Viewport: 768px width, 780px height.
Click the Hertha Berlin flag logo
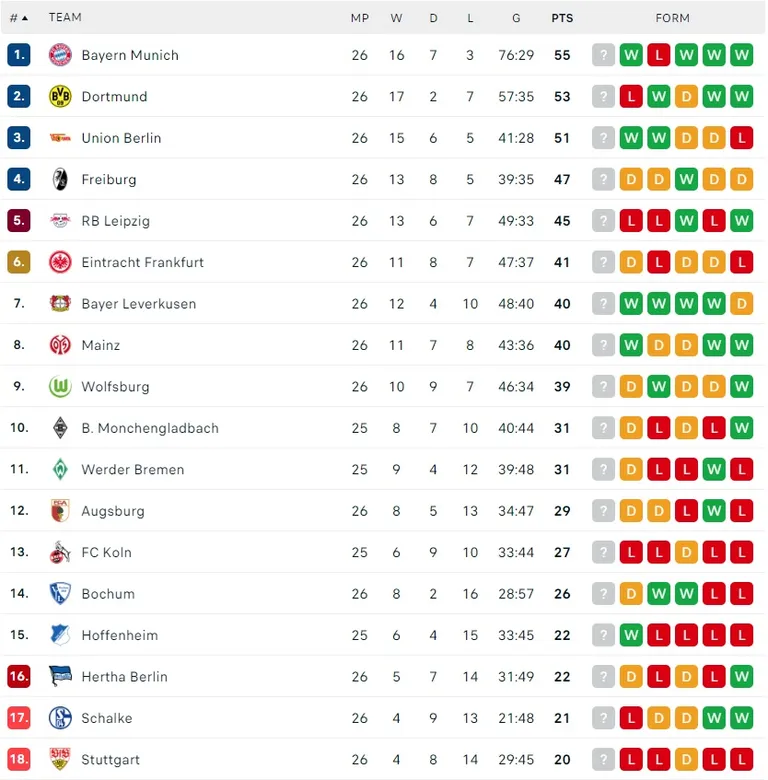tap(60, 677)
